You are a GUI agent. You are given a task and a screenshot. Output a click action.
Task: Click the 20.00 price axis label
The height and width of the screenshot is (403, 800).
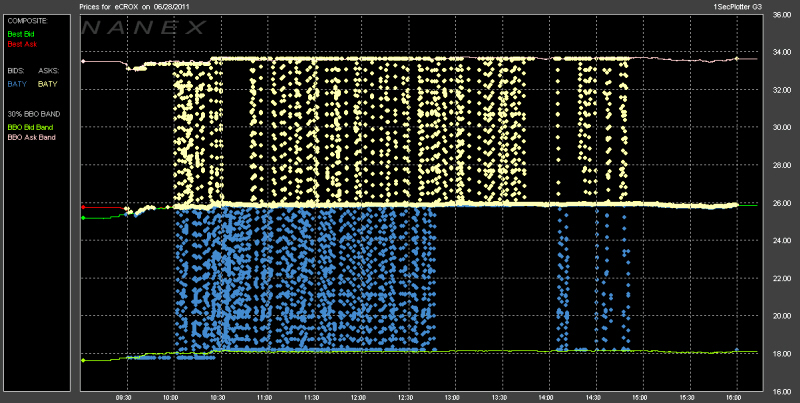click(780, 316)
